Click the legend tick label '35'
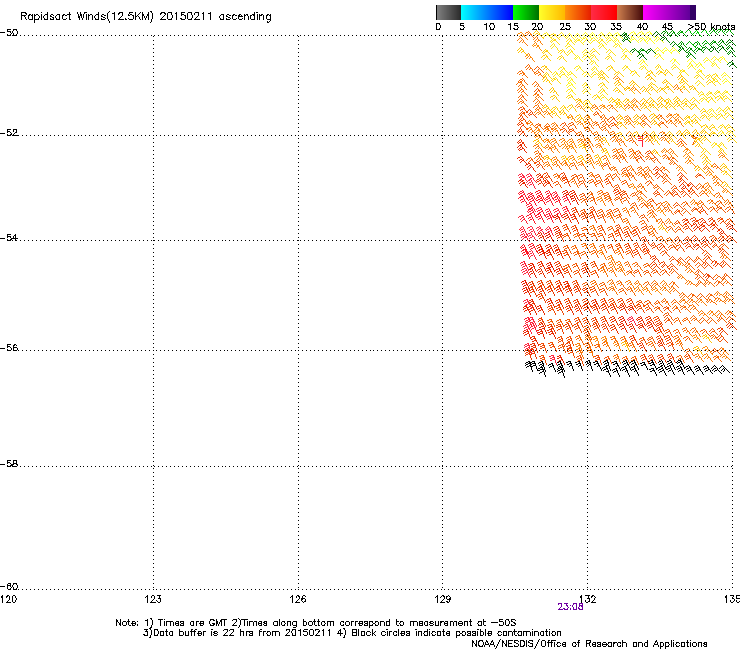The width and height of the screenshot is (740, 650). (616, 27)
